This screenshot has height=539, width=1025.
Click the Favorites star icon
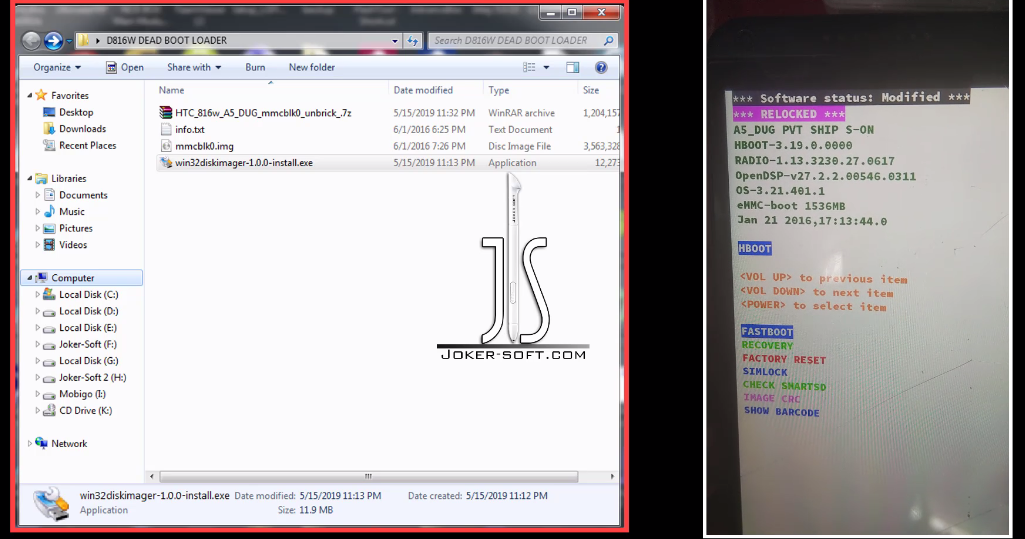[x=41, y=95]
